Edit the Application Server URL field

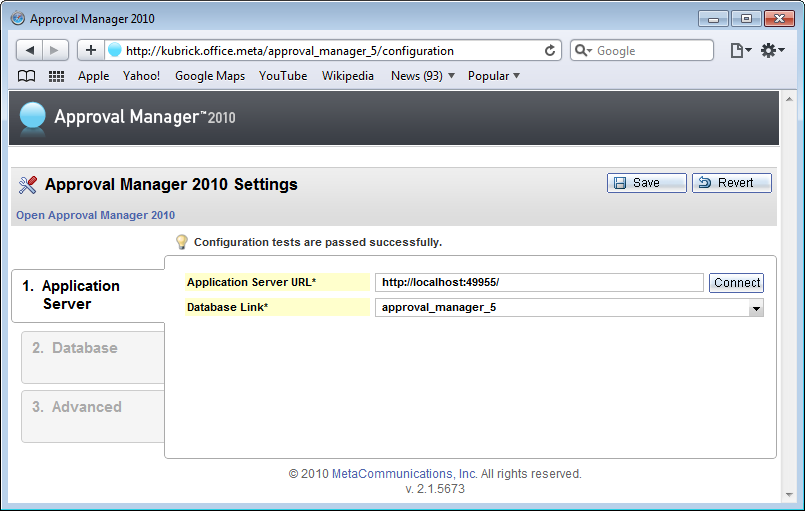point(539,282)
